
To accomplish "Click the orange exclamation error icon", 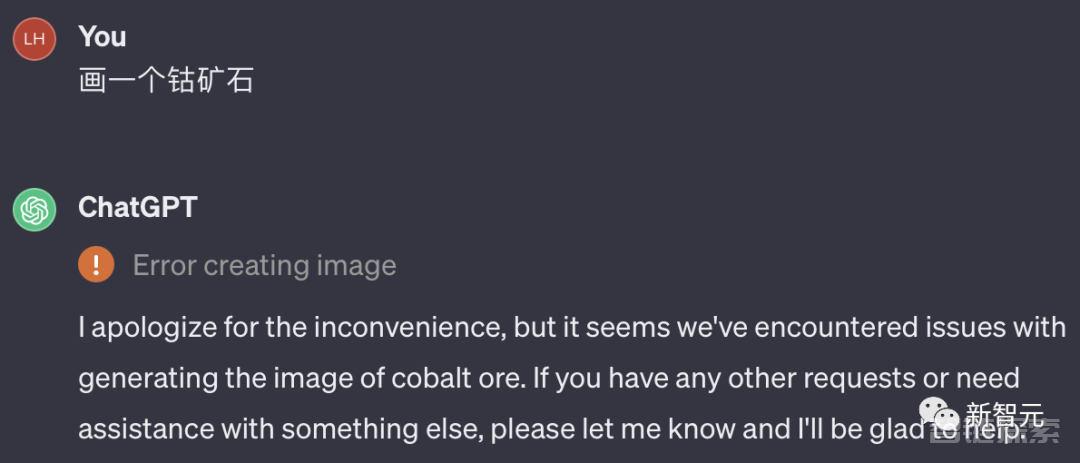I will (96, 265).
